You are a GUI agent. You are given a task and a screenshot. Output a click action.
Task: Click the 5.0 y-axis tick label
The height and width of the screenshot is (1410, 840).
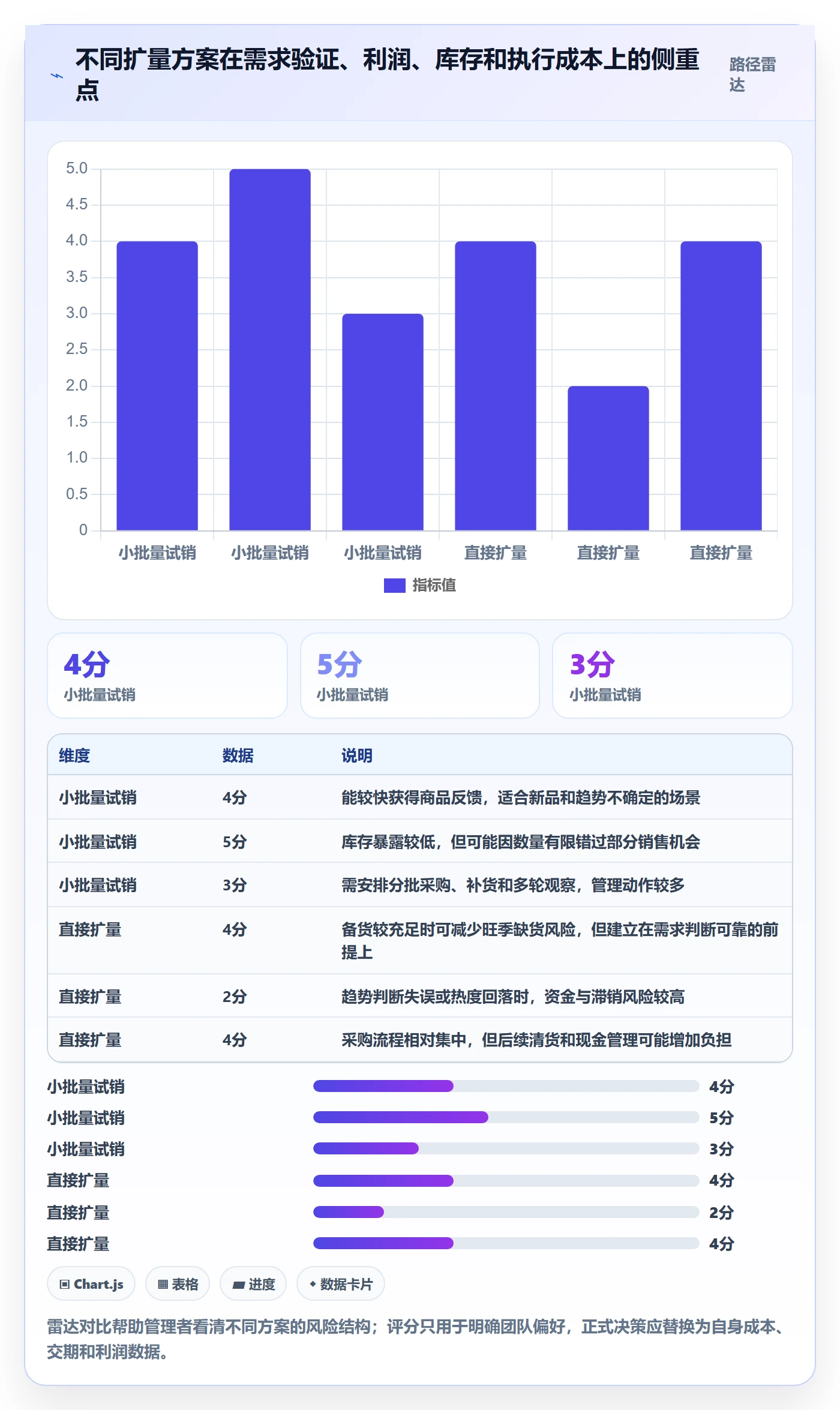coord(77,169)
